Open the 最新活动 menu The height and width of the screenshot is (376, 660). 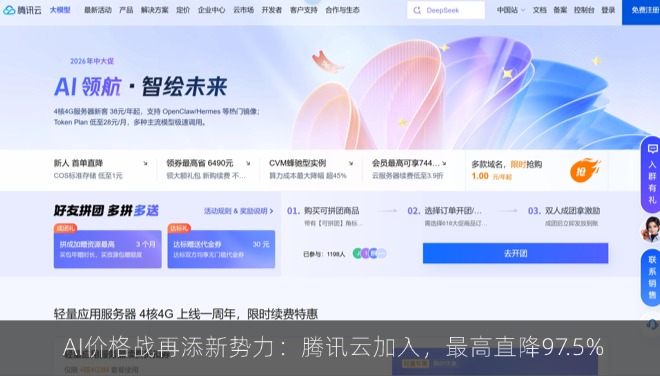coord(98,10)
